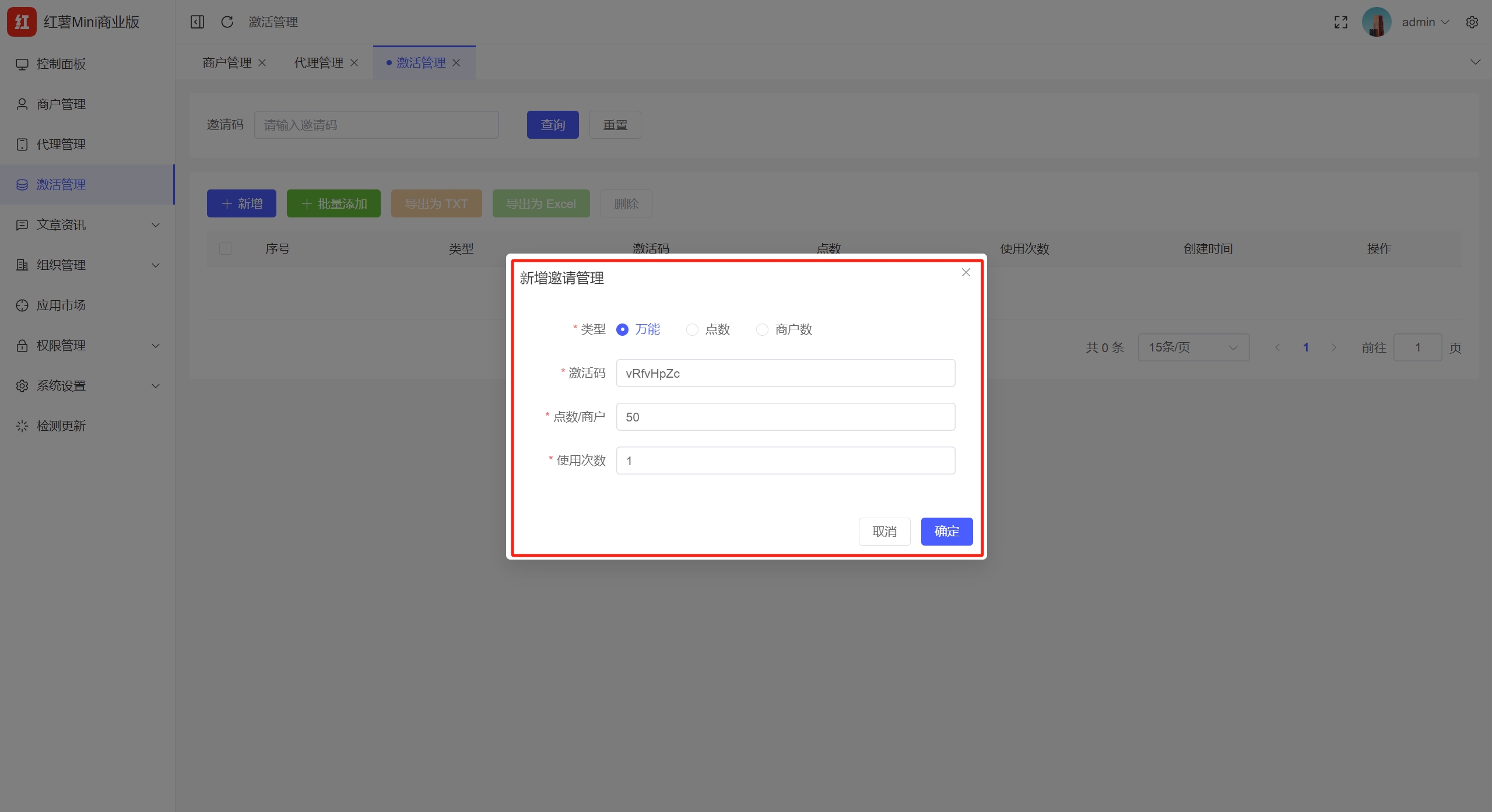Expand the 文章资讯 sidebar menu

point(61,224)
